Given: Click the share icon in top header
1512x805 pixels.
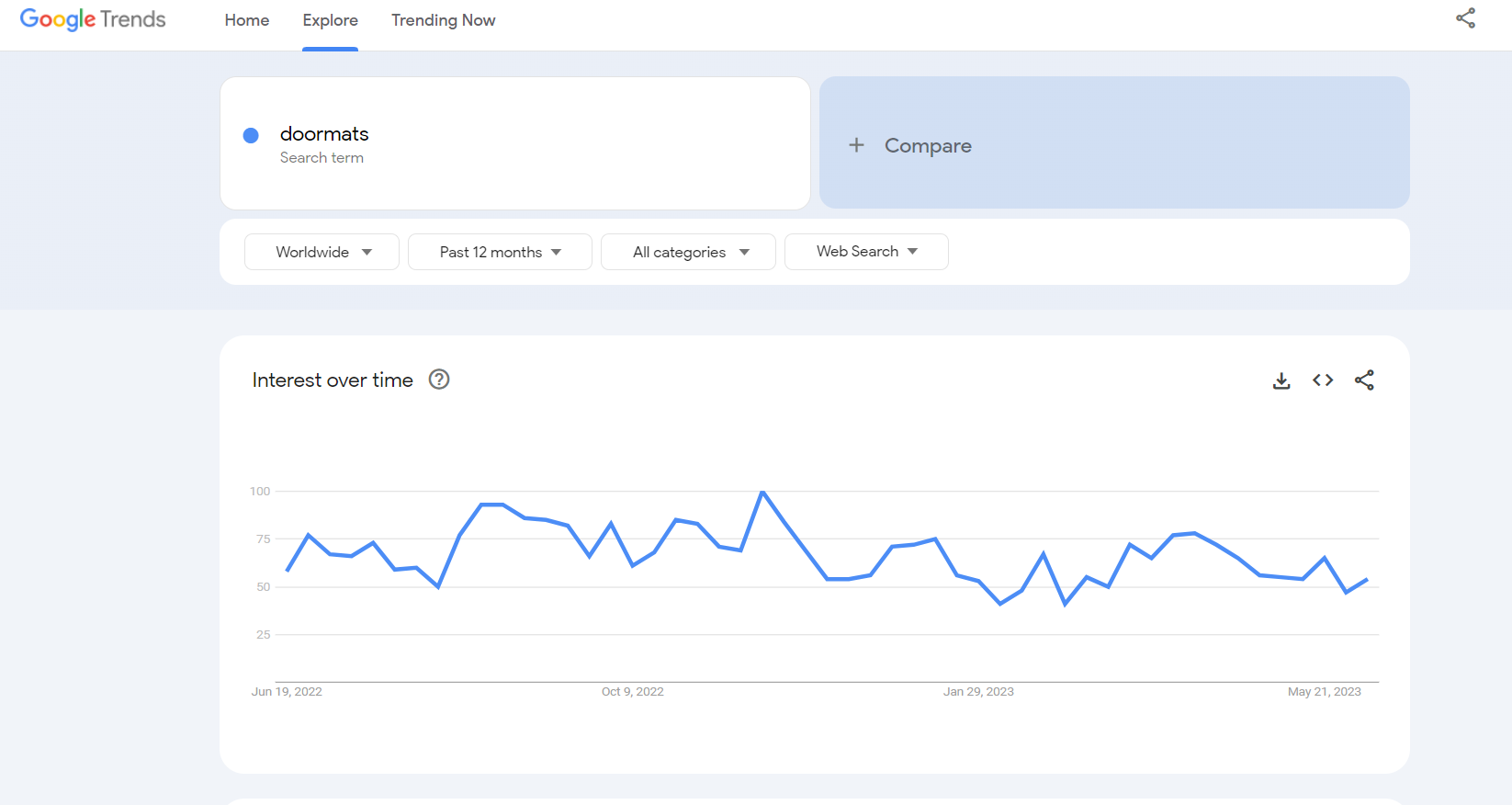Looking at the screenshot, I should pyautogui.click(x=1465, y=18).
